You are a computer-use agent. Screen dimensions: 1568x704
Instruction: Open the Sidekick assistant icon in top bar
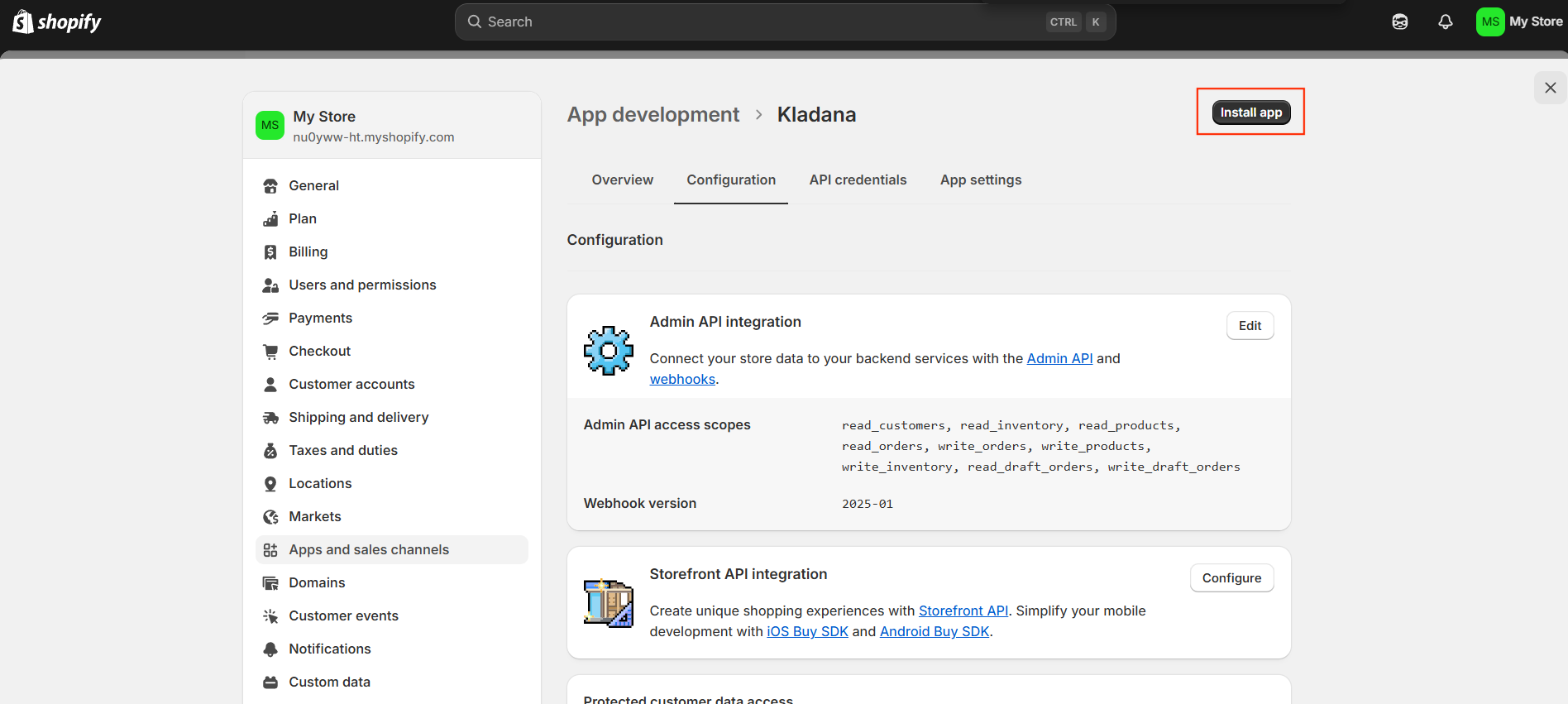1400,22
